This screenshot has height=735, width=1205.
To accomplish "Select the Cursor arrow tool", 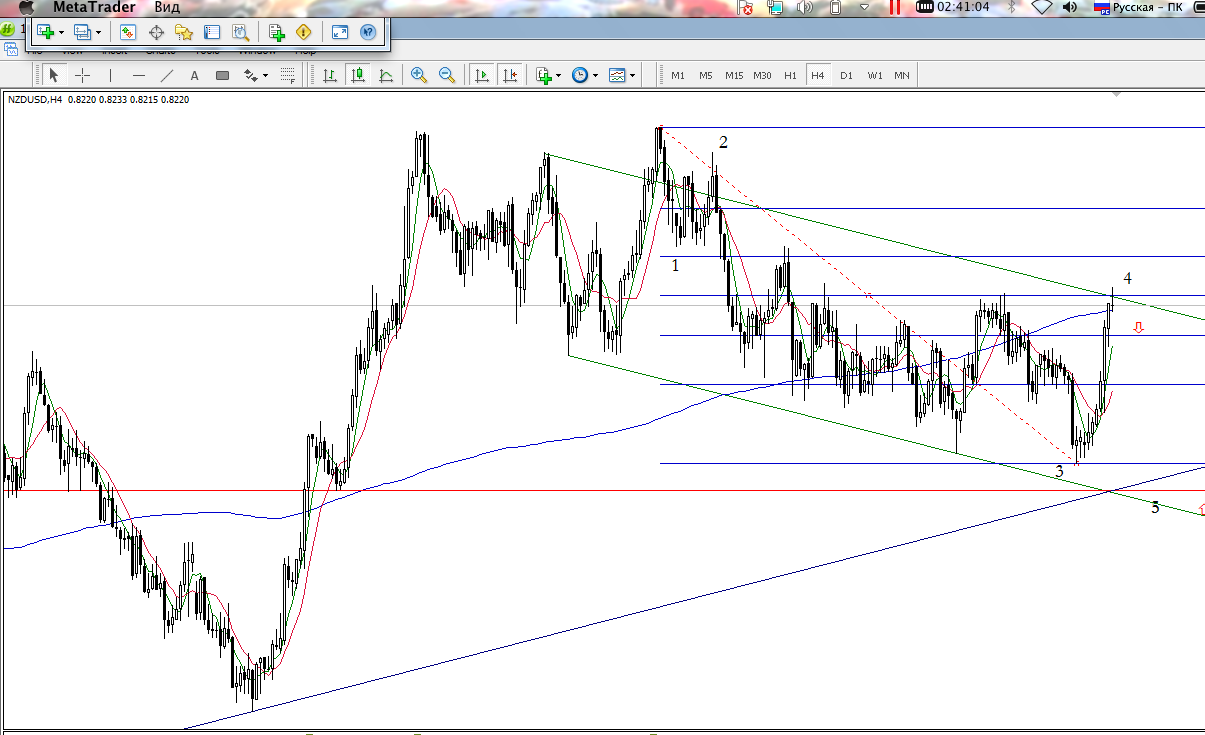I will [54, 75].
